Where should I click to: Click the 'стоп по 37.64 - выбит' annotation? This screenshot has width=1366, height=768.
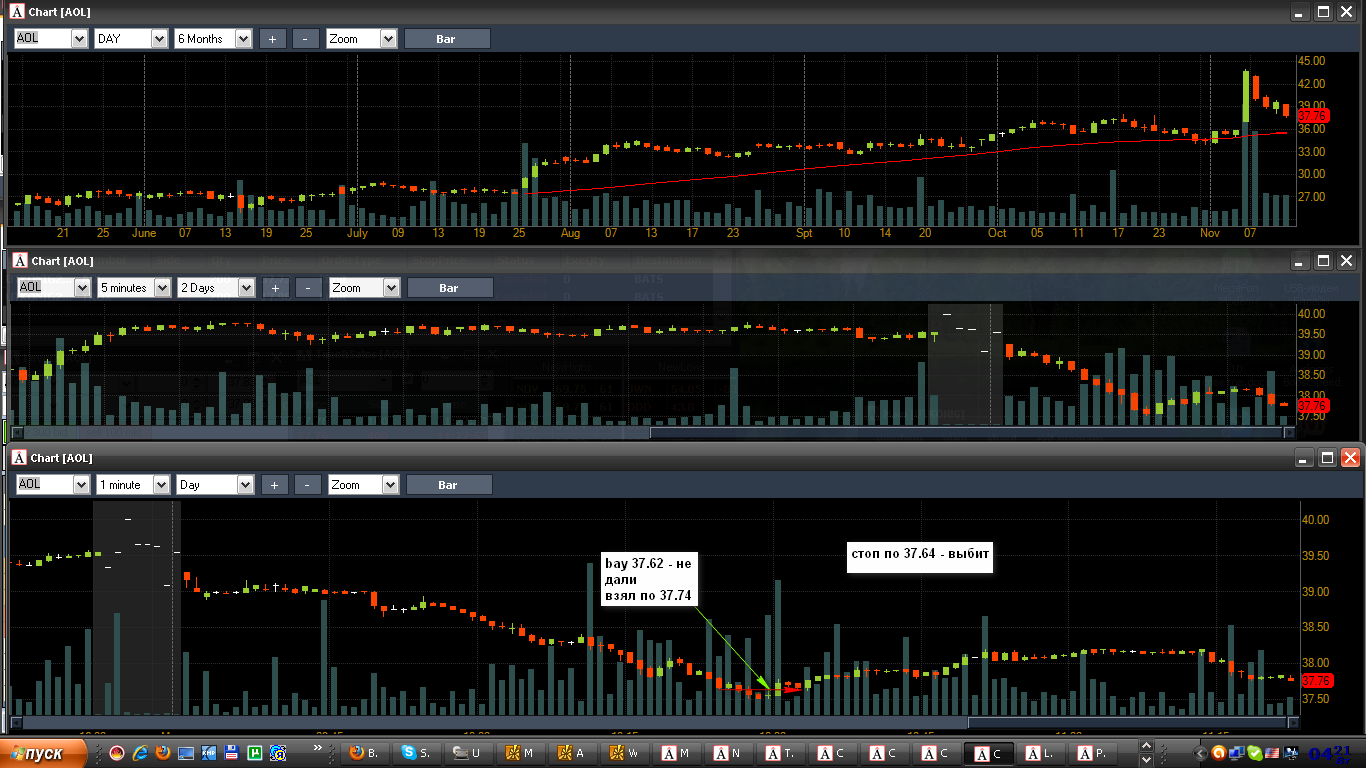click(920, 559)
